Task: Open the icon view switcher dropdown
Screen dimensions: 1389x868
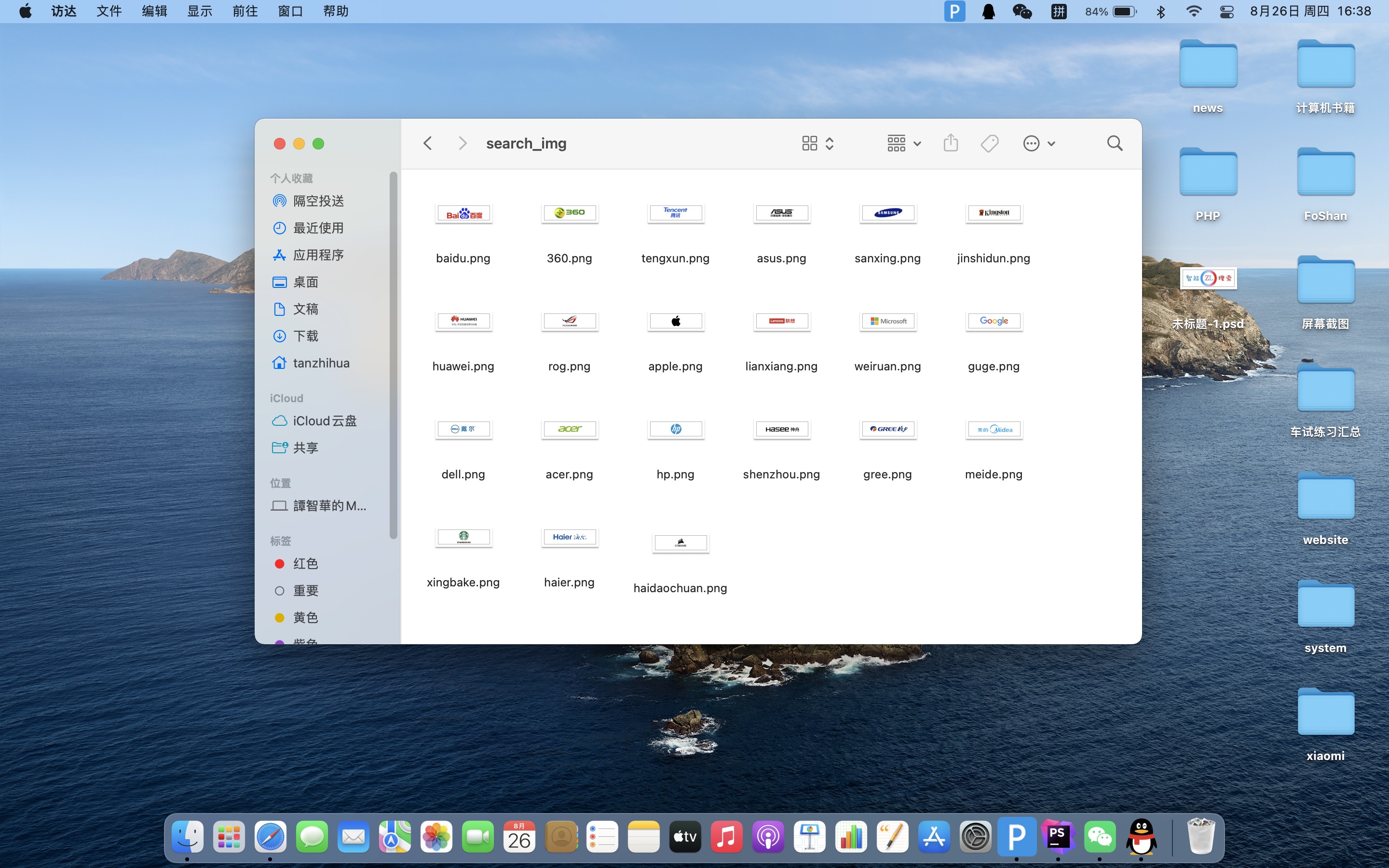Action: 817,143
